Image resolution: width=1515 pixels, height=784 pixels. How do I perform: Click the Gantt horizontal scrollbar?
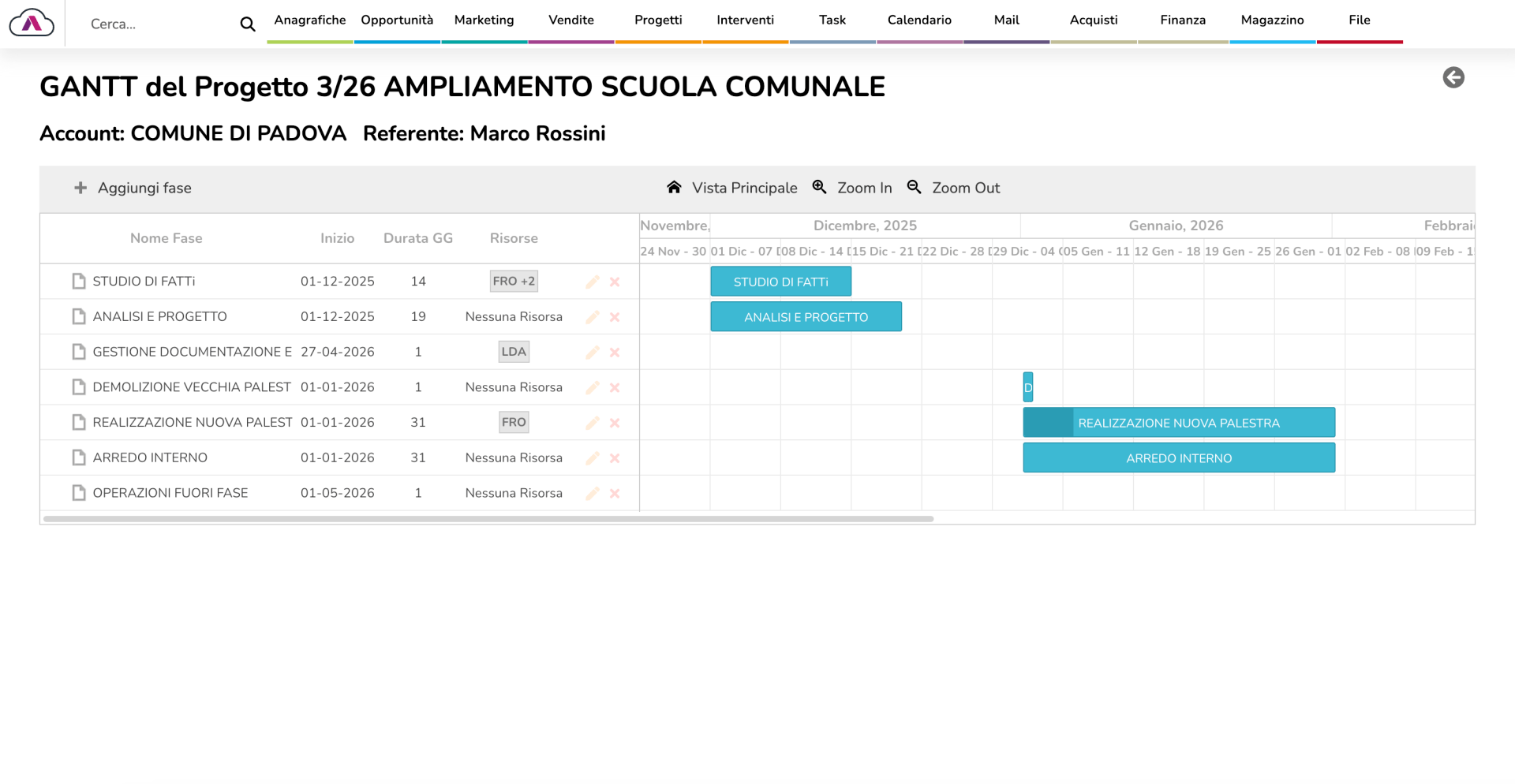click(488, 519)
